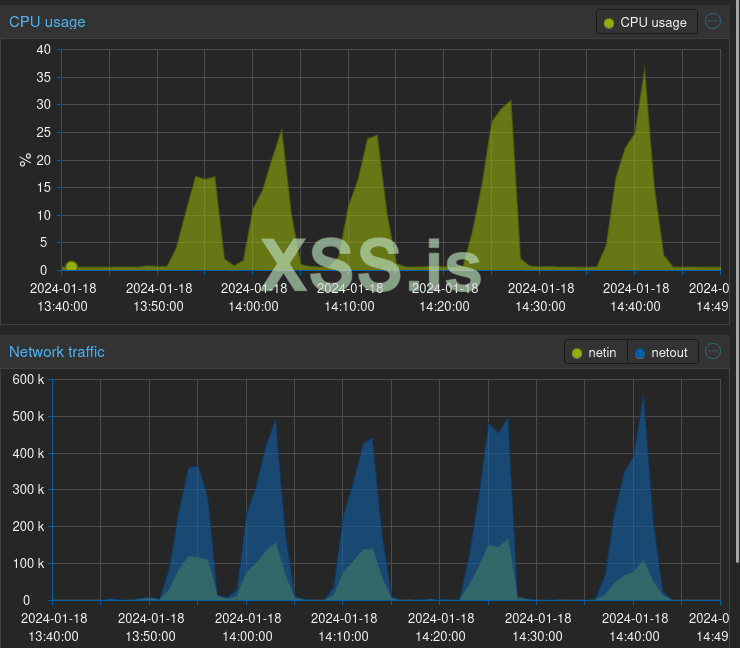
Task: Click the vertical scrollbar on the right edge
Action: tap(737, 281)
